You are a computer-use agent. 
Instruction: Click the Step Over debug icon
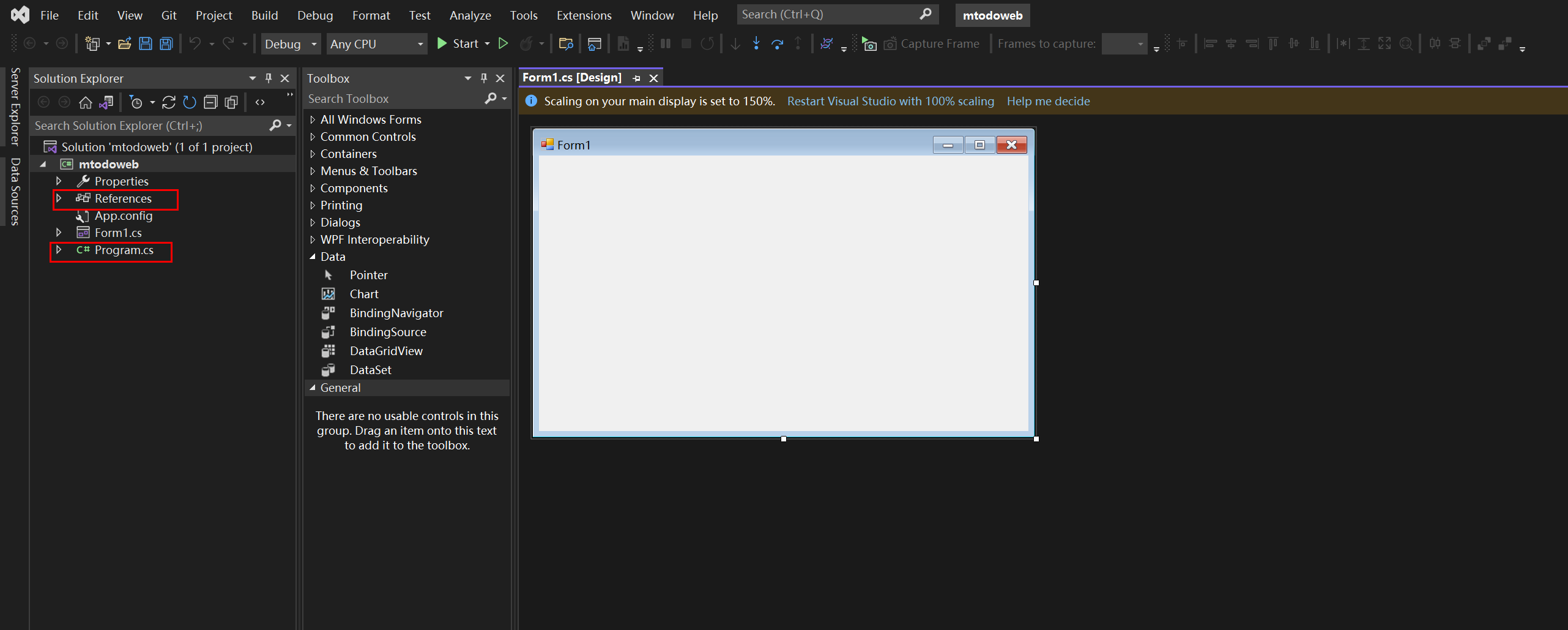[778, 43]
